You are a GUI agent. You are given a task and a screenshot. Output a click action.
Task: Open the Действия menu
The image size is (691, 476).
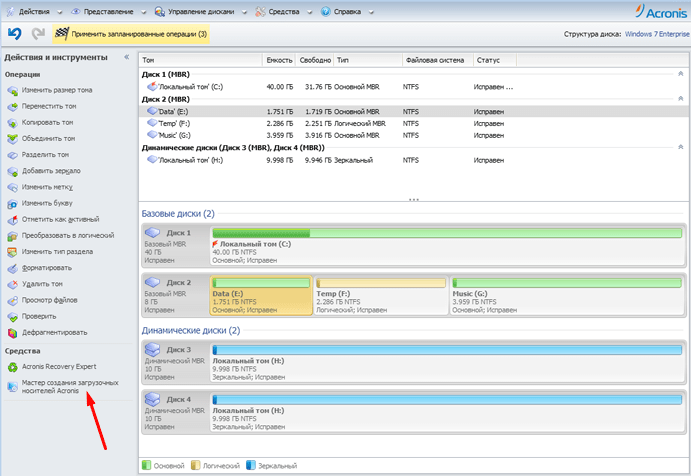(x=34, y=12)
